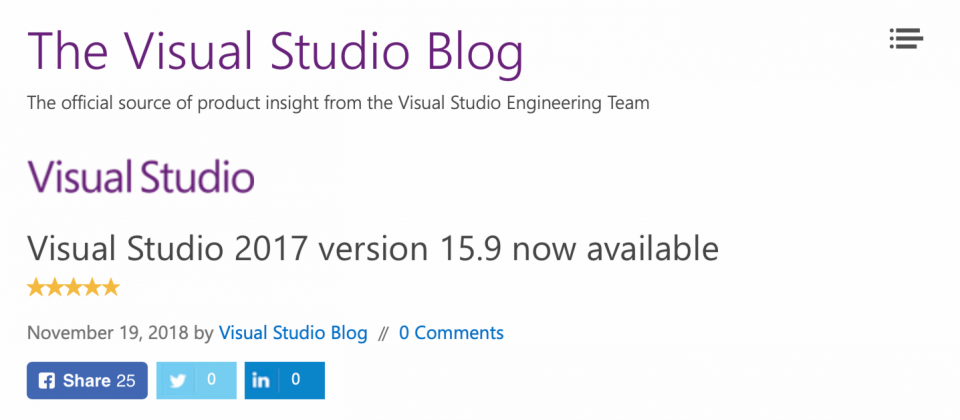This screenshot has height=420, width=960.
Task: Click the Facebook Share 25 label
Action: click(x=99, y=381)
